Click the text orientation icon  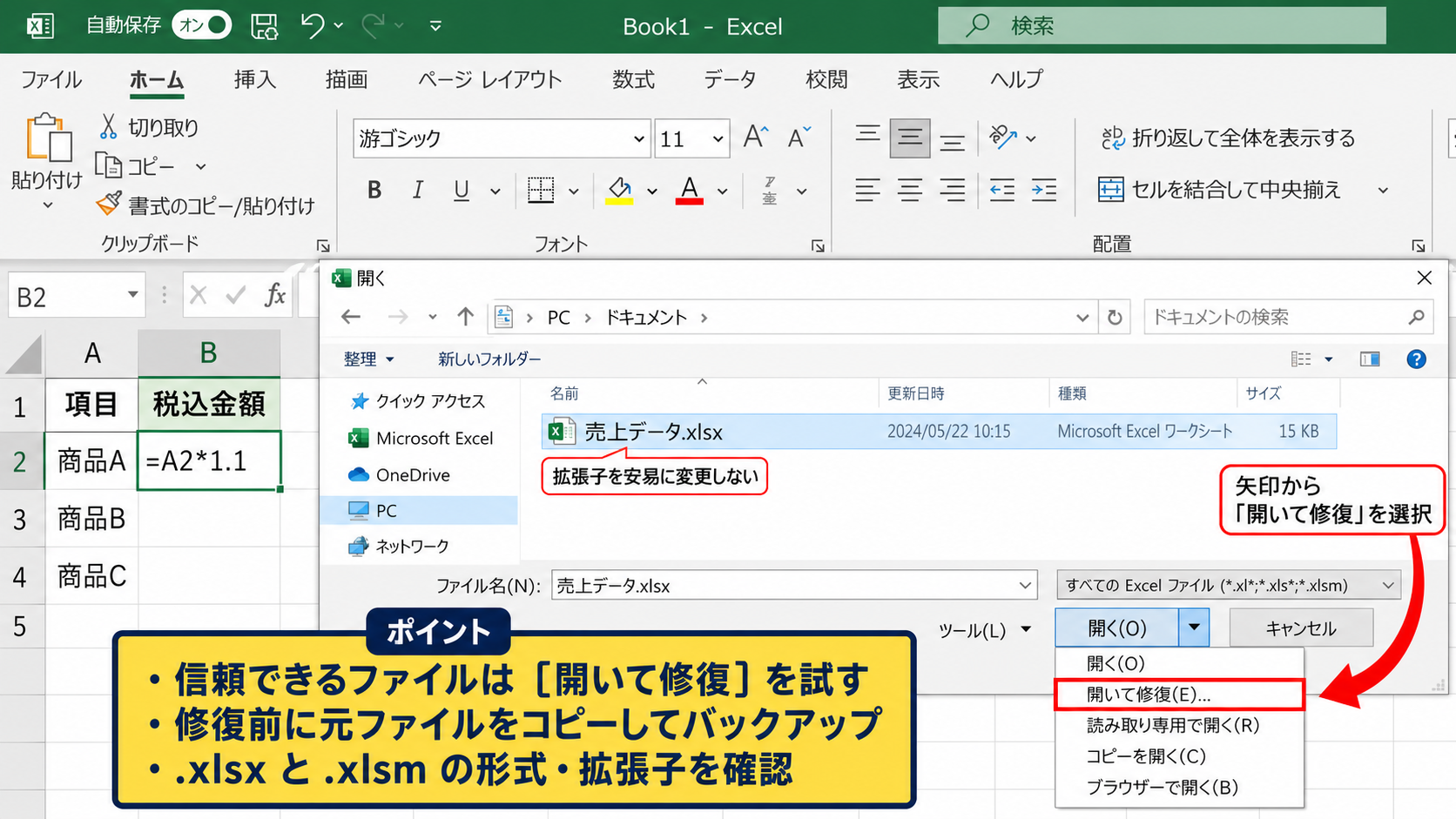[1003, 137]
